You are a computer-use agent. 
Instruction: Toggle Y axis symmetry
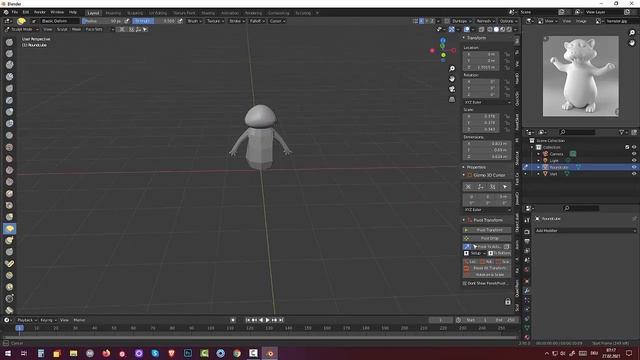coord(427,21)
